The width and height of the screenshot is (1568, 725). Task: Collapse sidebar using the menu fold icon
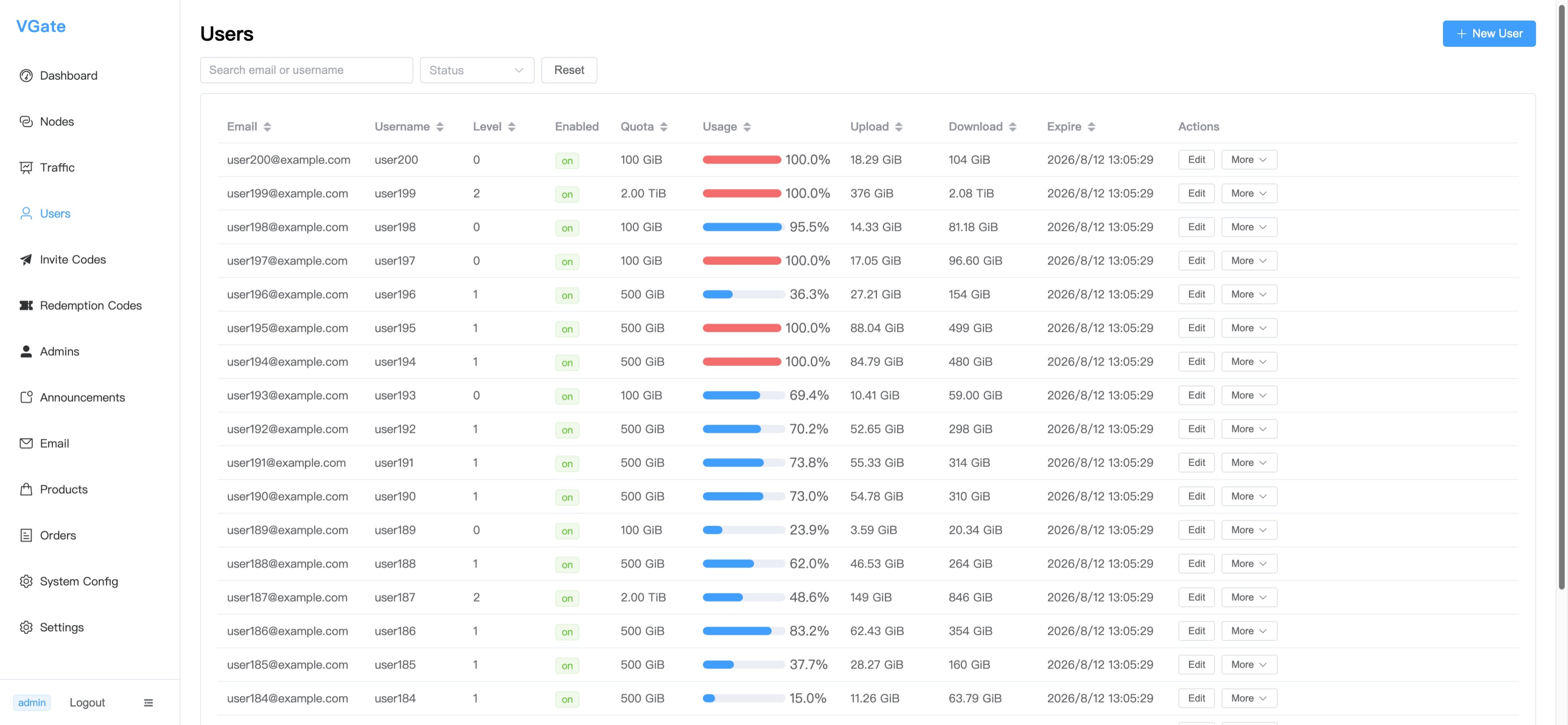point(148,702)
